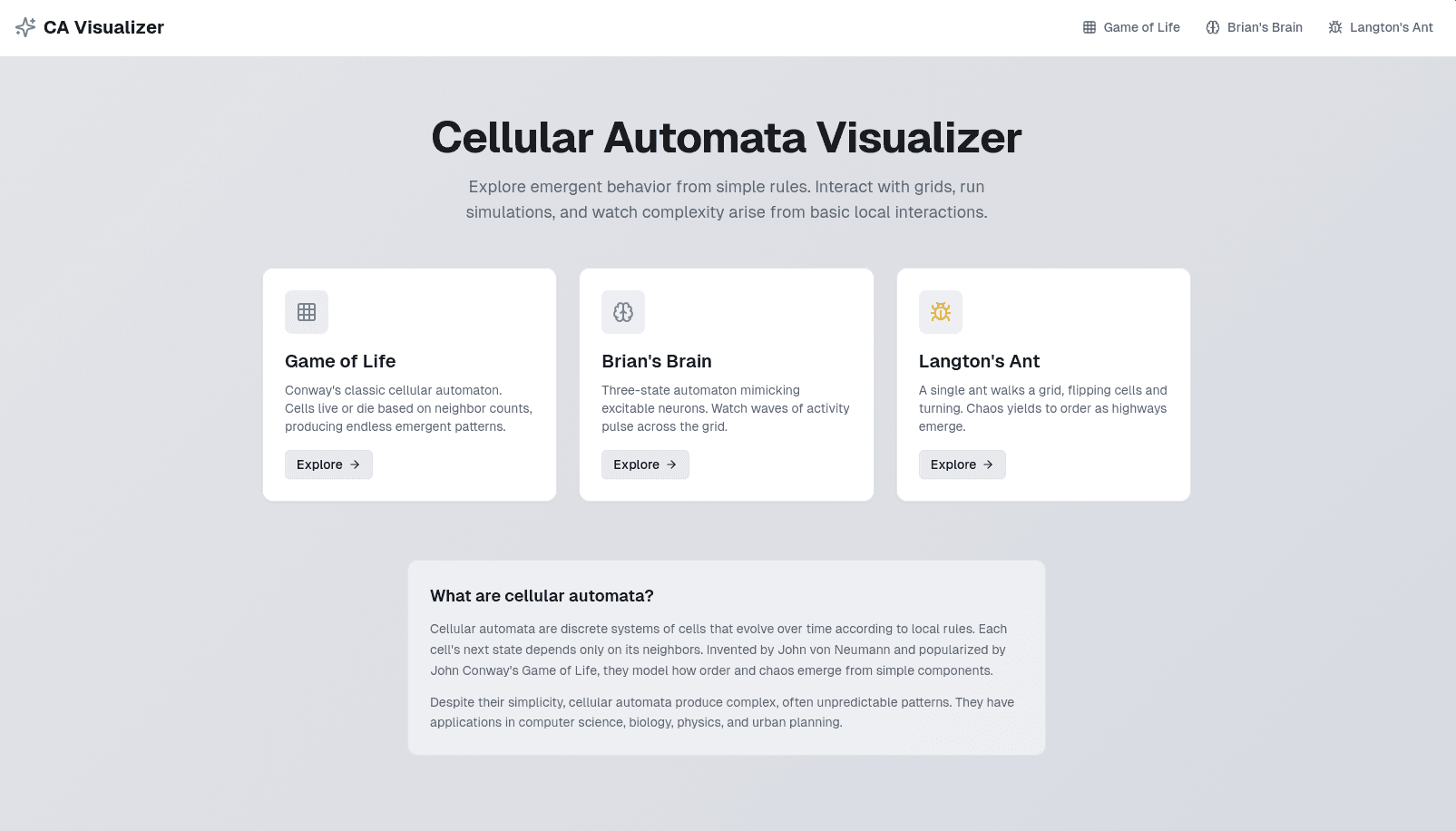Click the bug icon beside Langton's Ant nav link

tap(1334, 27)
